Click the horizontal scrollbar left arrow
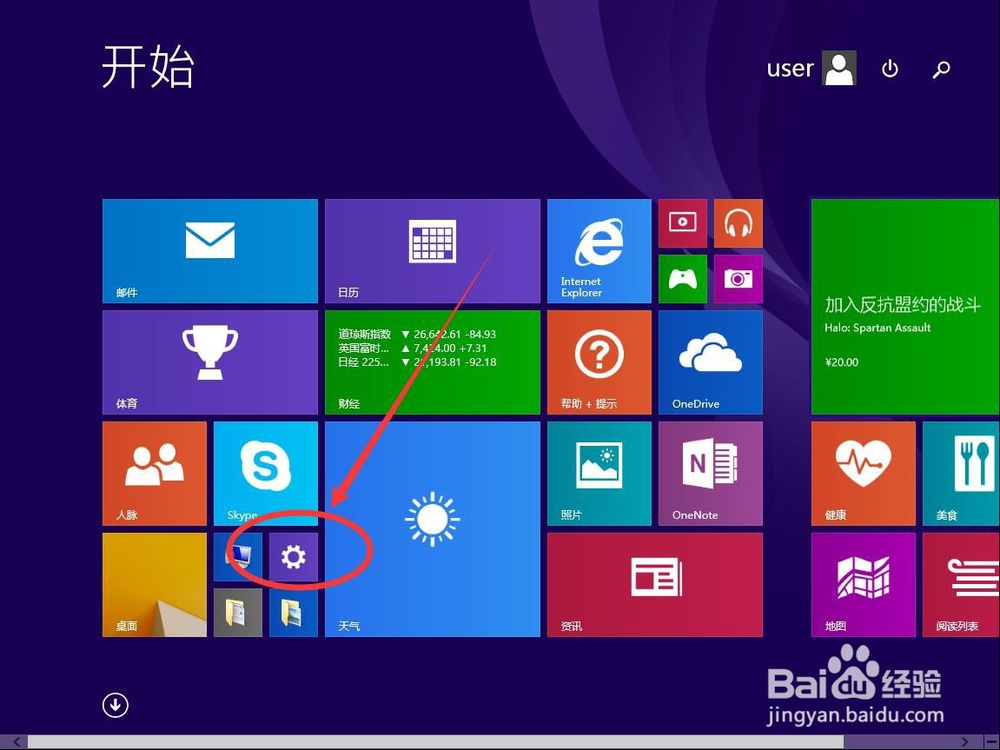This screenshot has height=750, width=1000. pos(15,742)
